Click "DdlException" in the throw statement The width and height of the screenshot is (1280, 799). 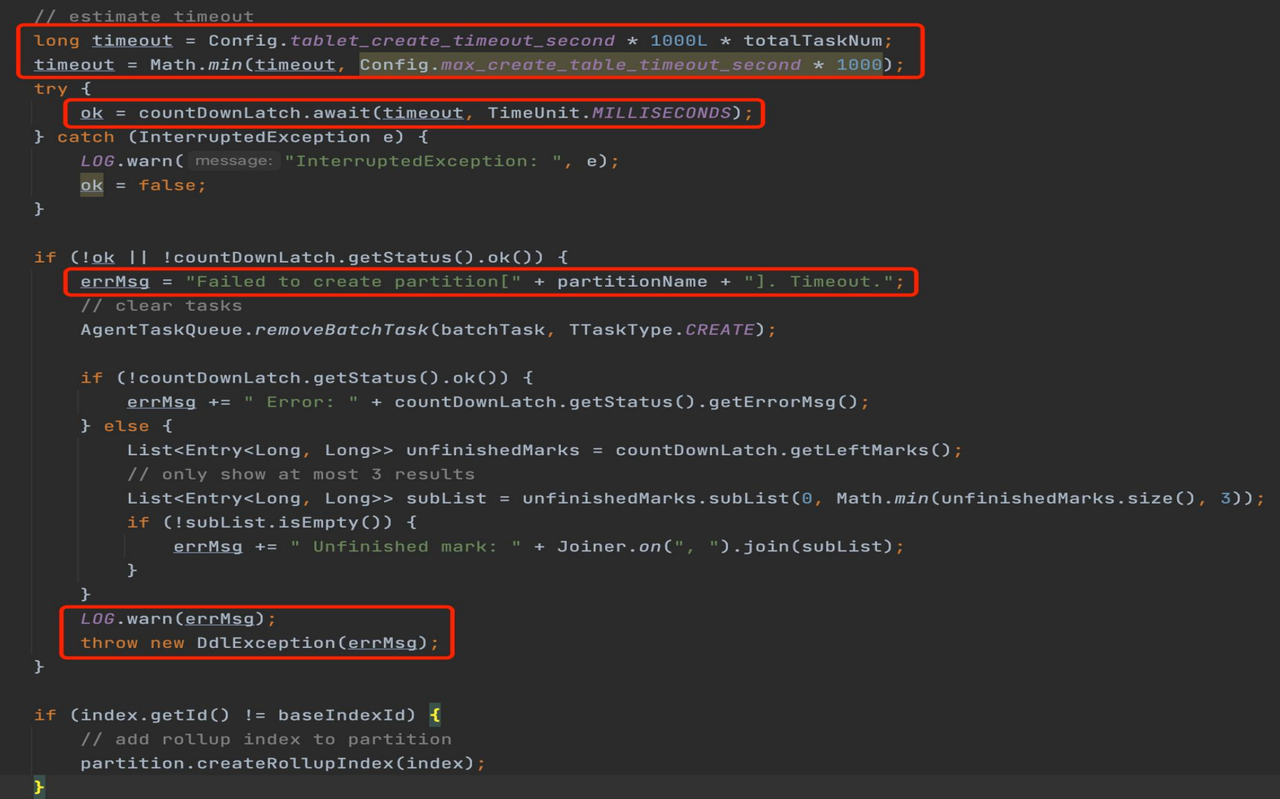coord(266,643)
